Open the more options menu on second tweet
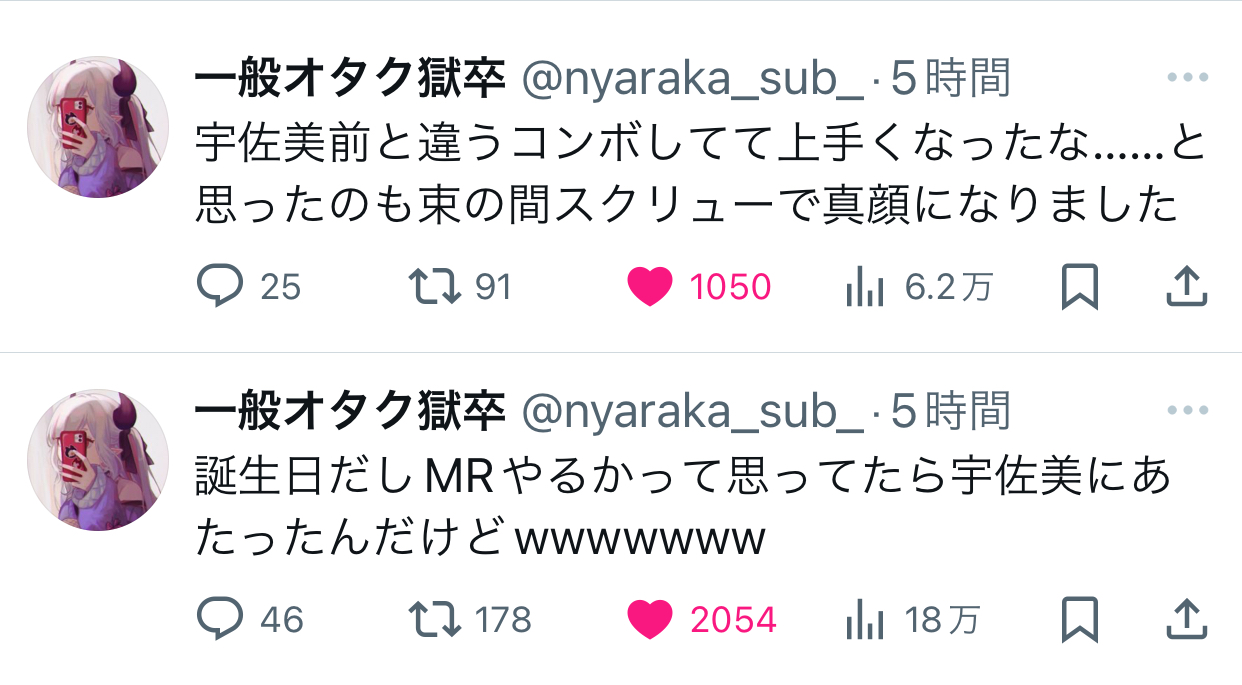 point(1188,410)
